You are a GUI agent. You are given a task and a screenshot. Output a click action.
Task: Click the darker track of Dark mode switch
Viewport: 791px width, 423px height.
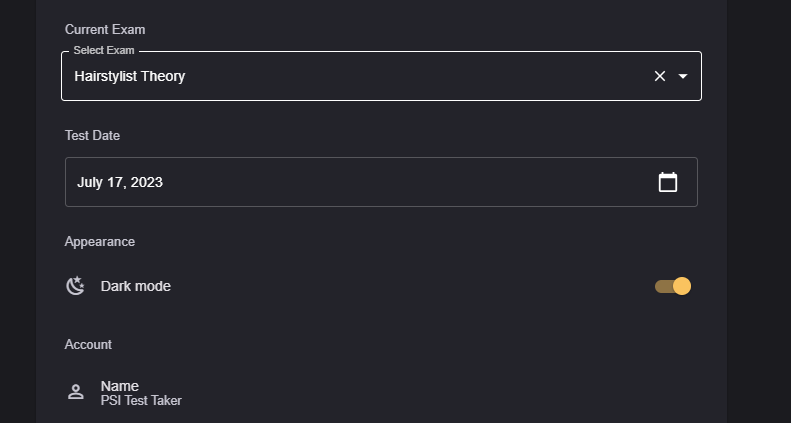(x=661, y=287)
